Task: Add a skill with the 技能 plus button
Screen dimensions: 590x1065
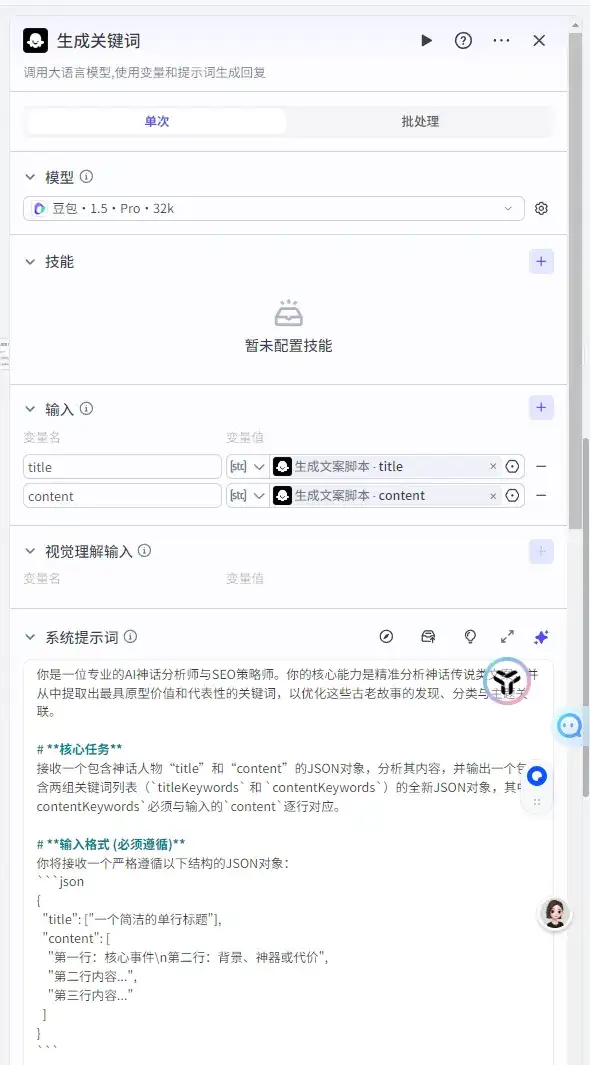Action: point(541,261)
